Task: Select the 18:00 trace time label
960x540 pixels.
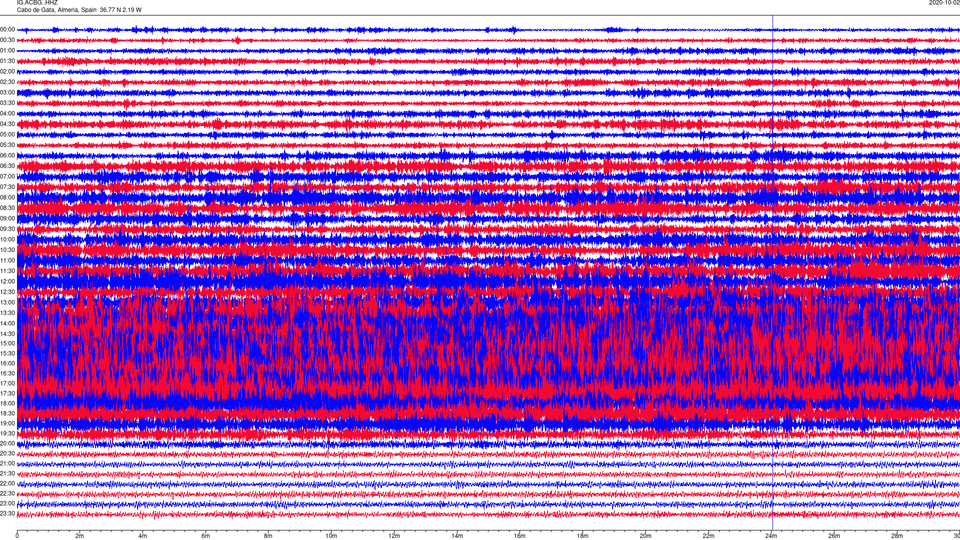Action: (x=7, y=403)
